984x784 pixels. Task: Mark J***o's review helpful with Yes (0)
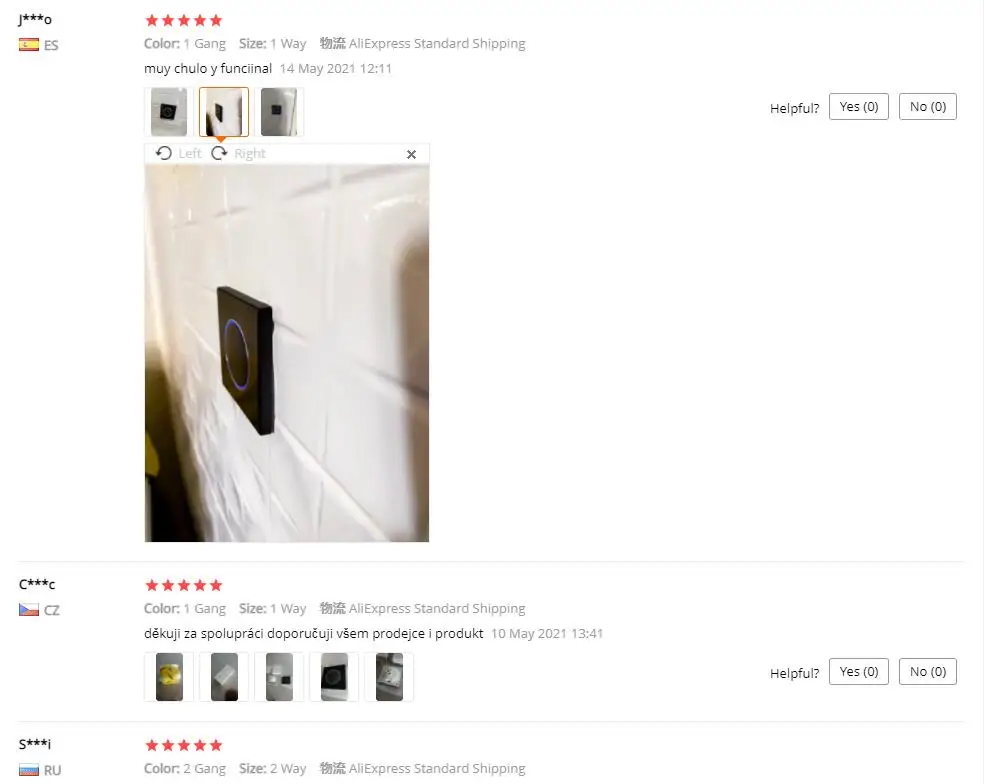(x=858, y=107)
